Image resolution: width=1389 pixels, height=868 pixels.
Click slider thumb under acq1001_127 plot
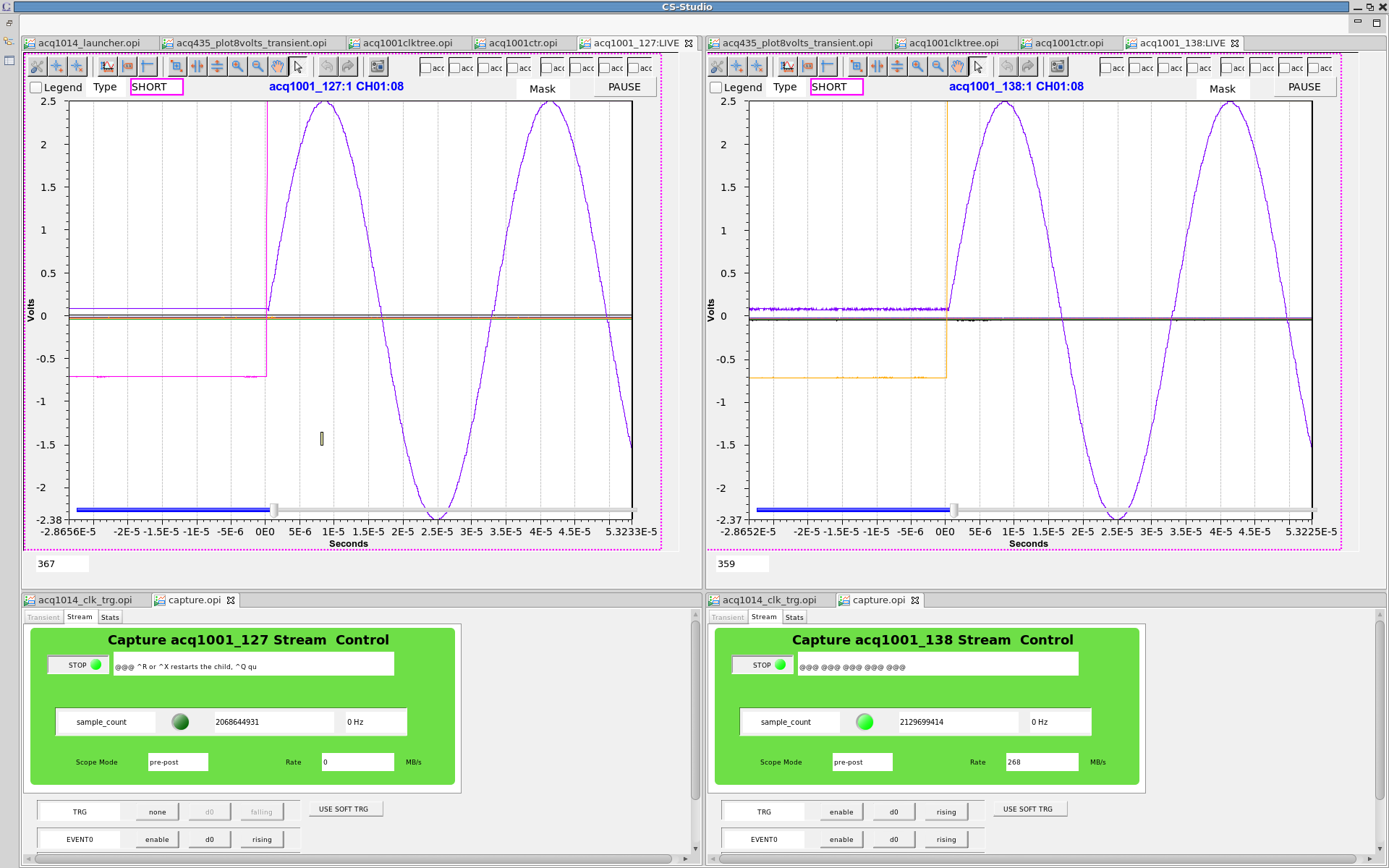tap(274, 511)
